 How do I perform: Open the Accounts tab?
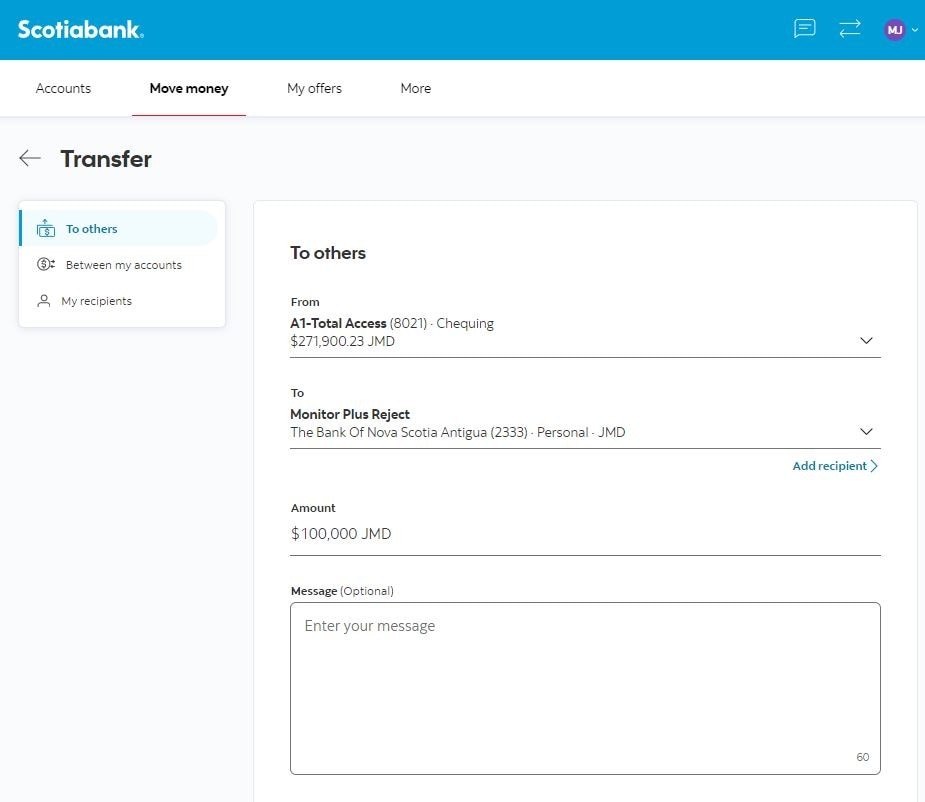coord(63,88)
